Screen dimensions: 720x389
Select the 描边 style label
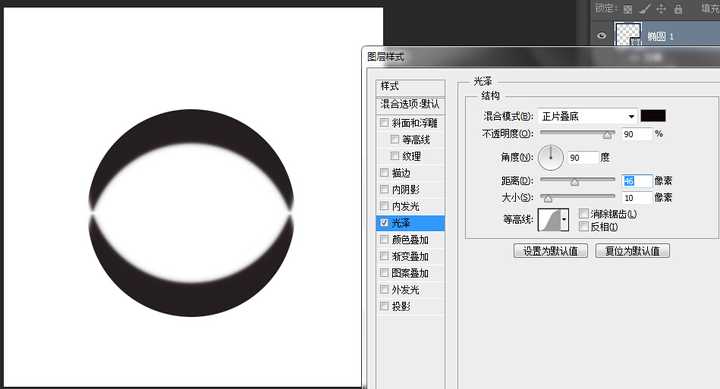point(401,173)
